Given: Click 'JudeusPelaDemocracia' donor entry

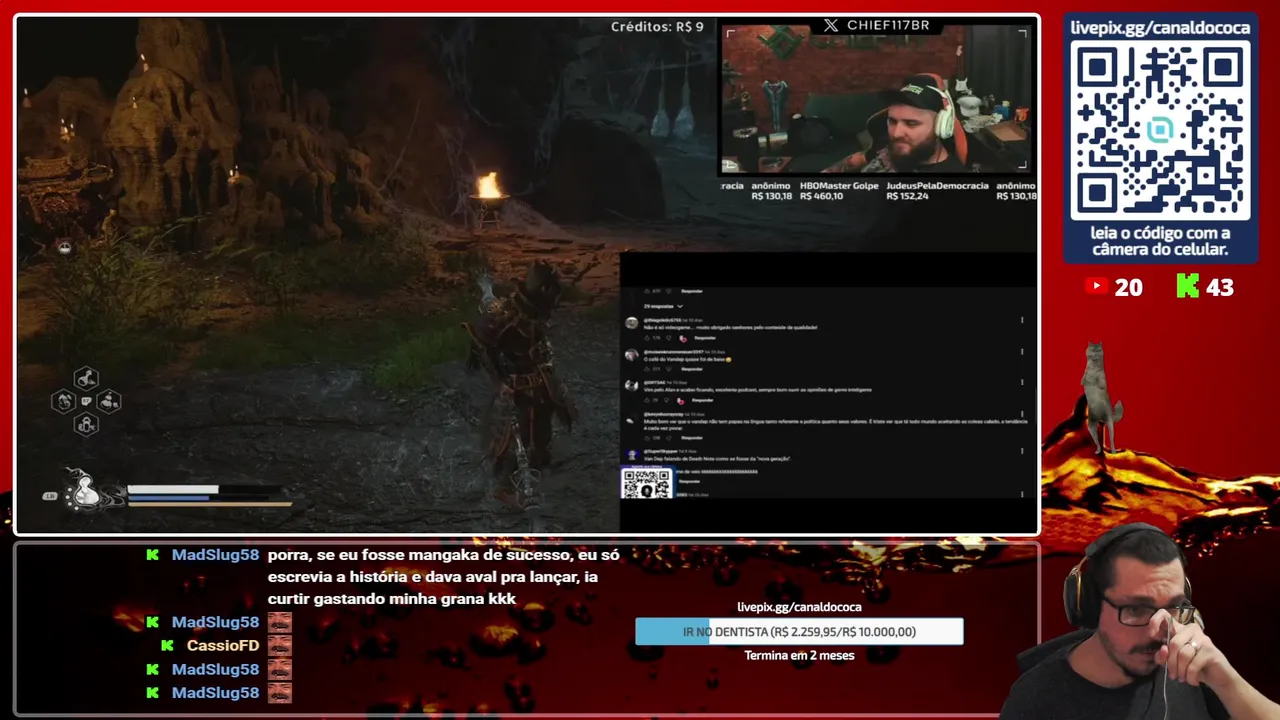Looking at the screenshot, I should point(937,186).
